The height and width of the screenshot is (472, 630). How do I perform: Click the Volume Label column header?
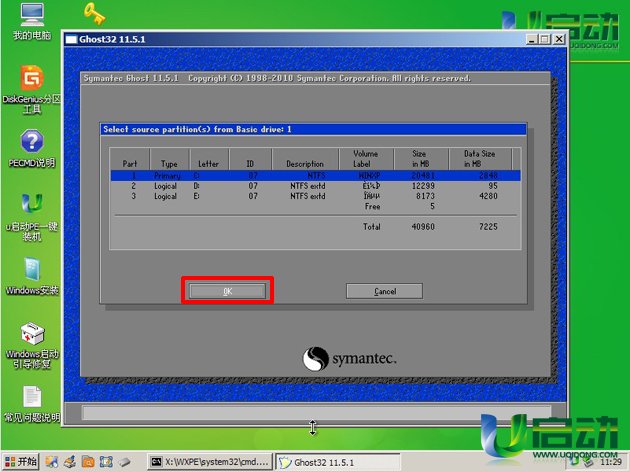pos(366,159)
